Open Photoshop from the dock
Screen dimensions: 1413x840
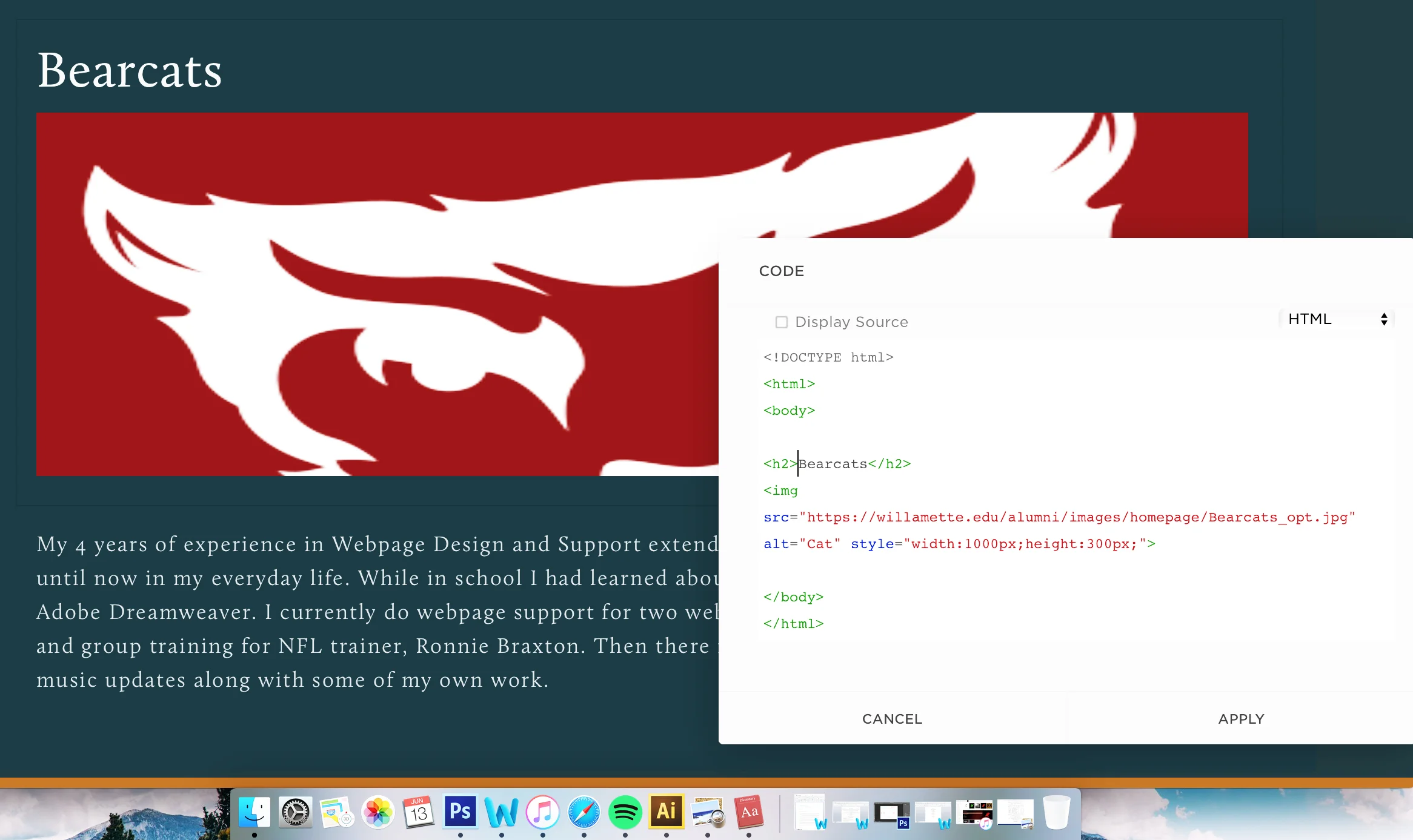460,812
